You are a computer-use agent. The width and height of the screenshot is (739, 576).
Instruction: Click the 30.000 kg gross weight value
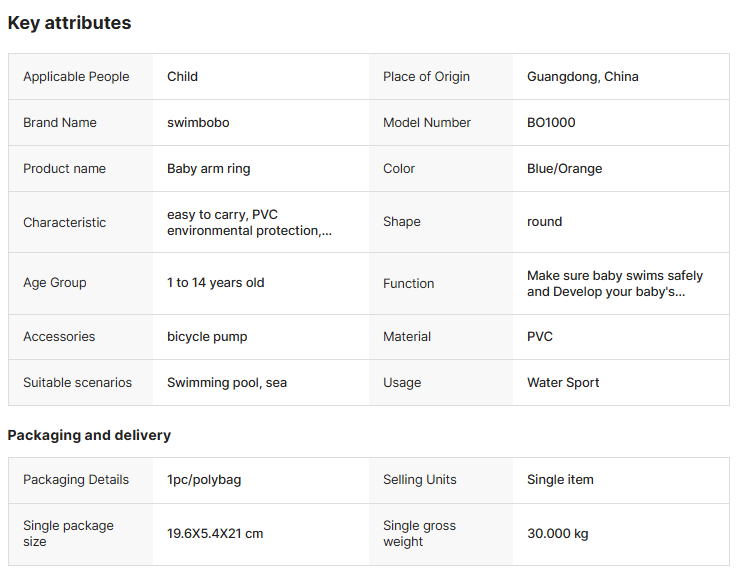557,533
